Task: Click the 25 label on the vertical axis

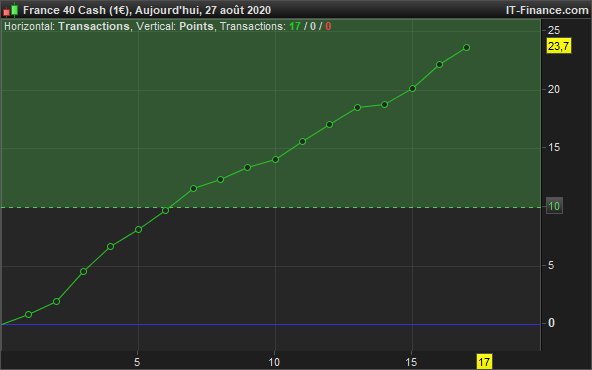Action: [x=554, y=30]
